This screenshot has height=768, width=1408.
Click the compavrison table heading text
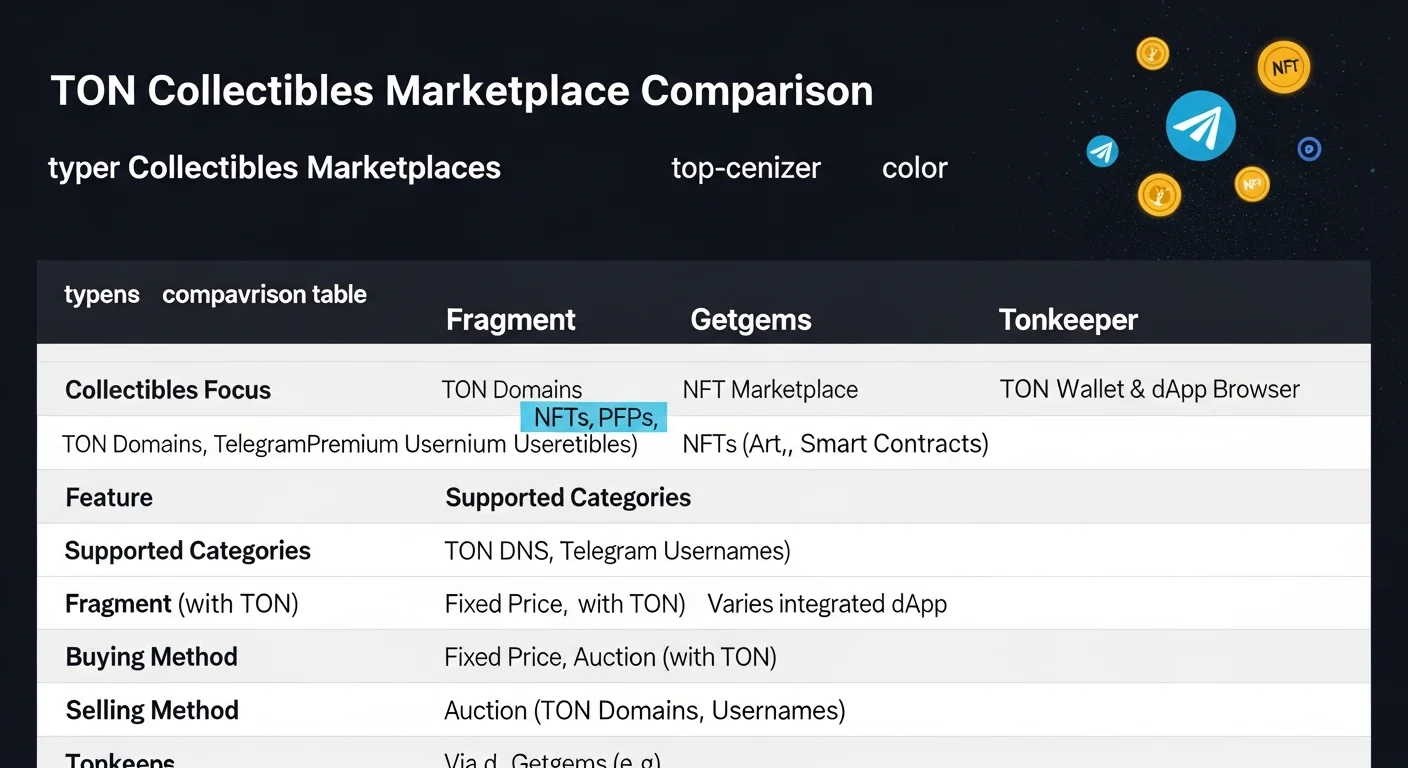coord(264,295)
